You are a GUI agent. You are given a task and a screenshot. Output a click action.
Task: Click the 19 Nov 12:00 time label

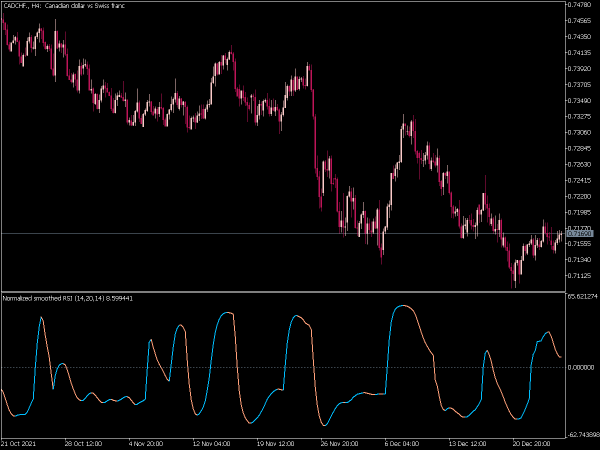(x=276, y=443)
